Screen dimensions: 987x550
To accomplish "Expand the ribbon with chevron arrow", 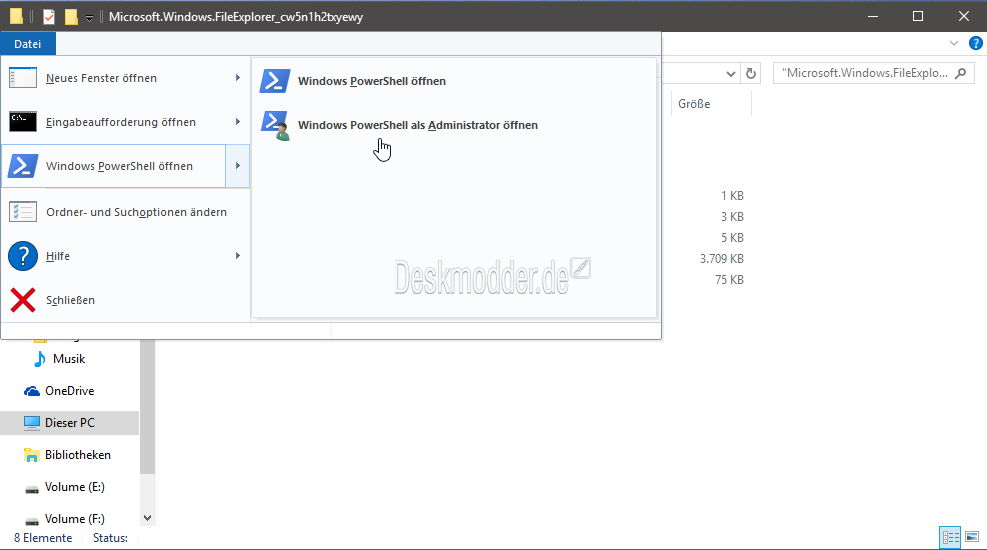I will pyautogui.click(x=954, y=43).
